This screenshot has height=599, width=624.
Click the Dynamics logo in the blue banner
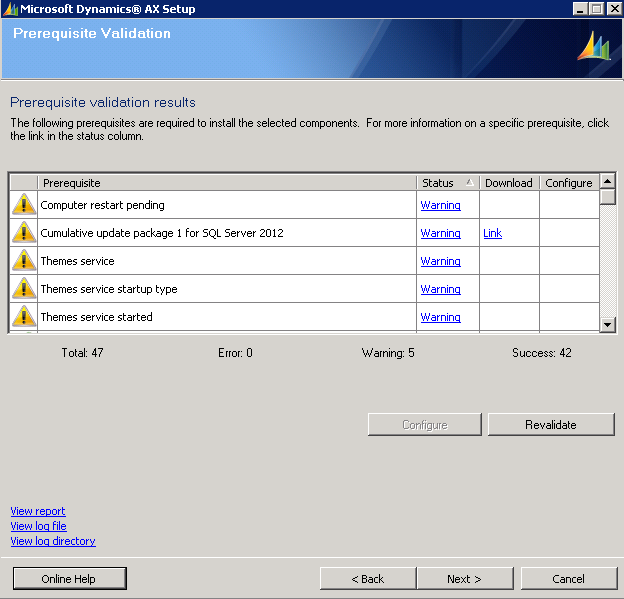(593, 47)
